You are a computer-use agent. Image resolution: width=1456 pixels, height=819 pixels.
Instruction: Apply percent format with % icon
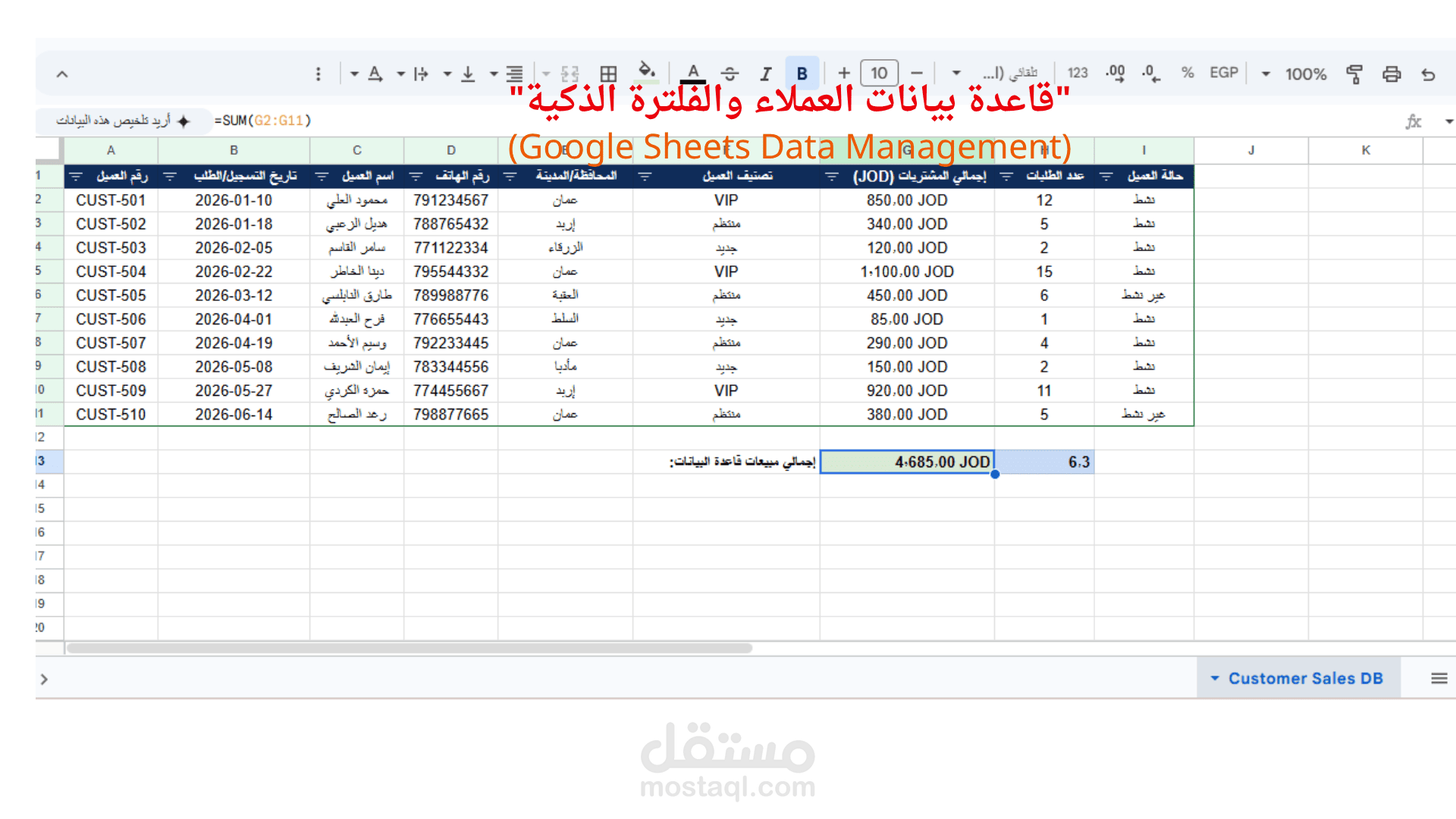1188,73
